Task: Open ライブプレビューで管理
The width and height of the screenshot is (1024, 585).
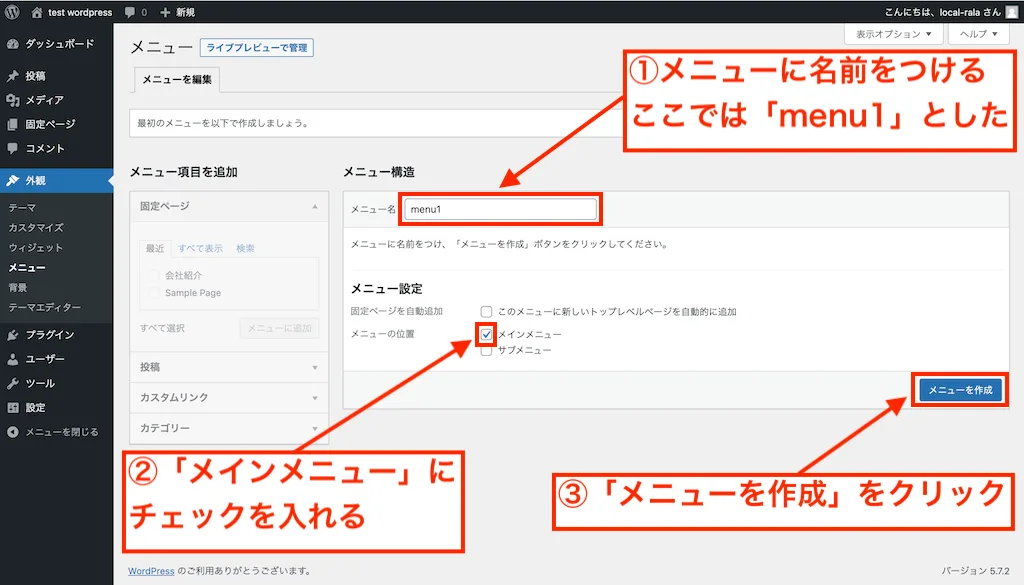Action: point(255,46)
